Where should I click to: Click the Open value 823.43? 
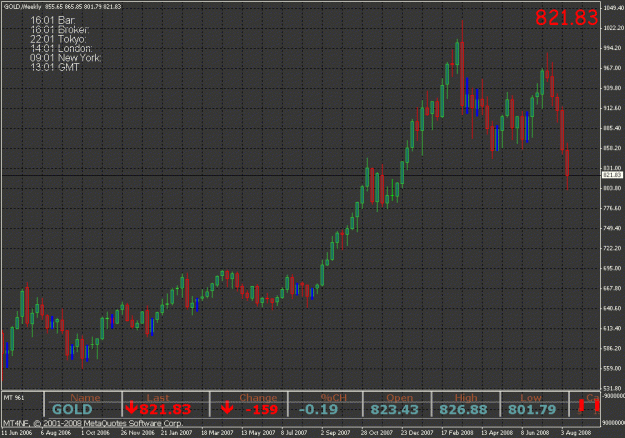click(x=395, y=409)
